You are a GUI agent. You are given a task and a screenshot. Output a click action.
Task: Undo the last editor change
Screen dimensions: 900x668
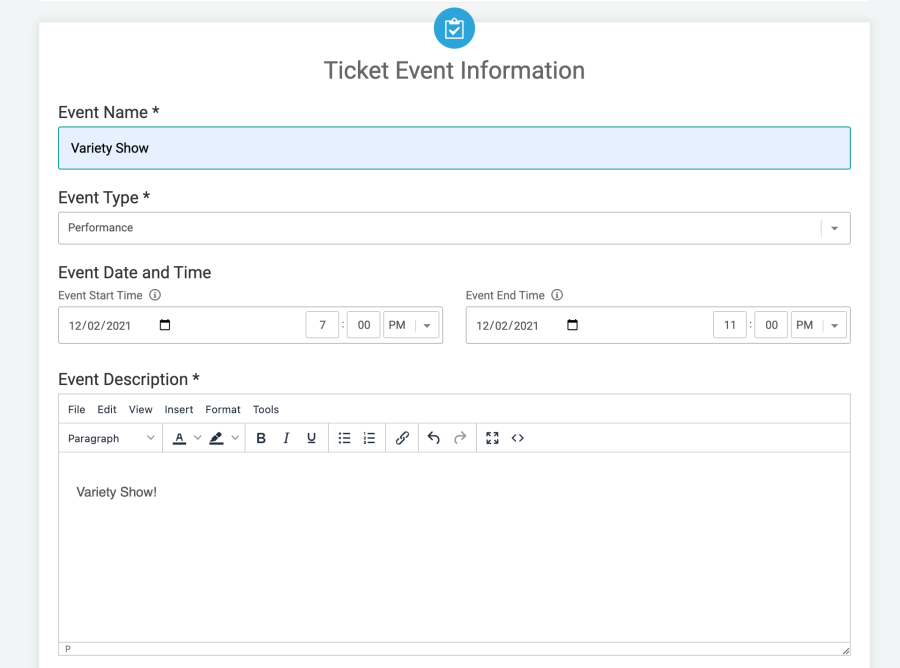[434, 438]
